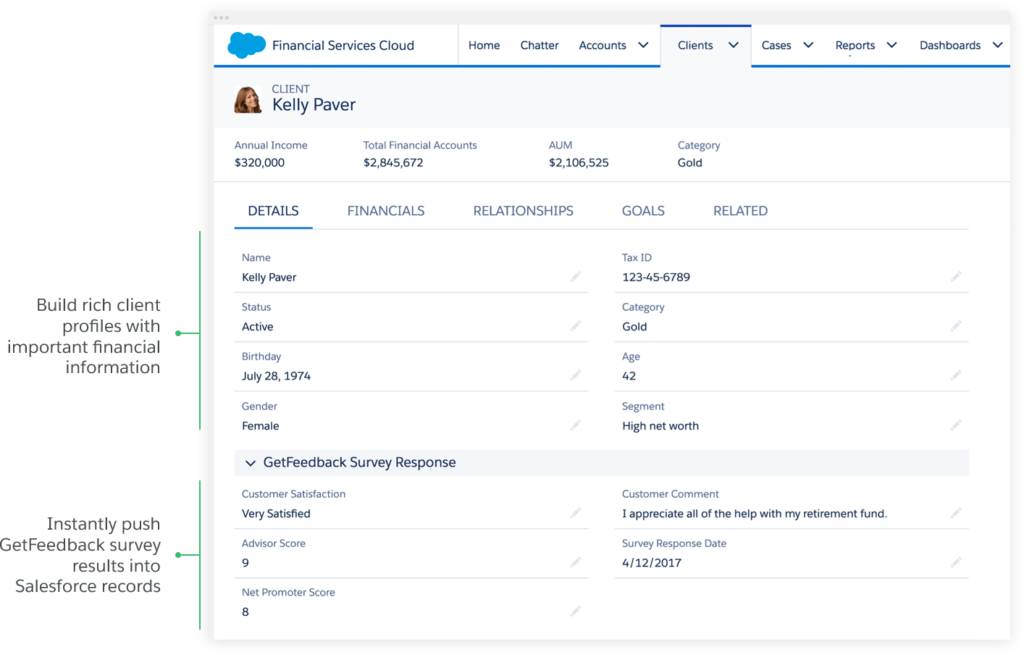Edit the Tax ID pencil icon

[955, 277]
